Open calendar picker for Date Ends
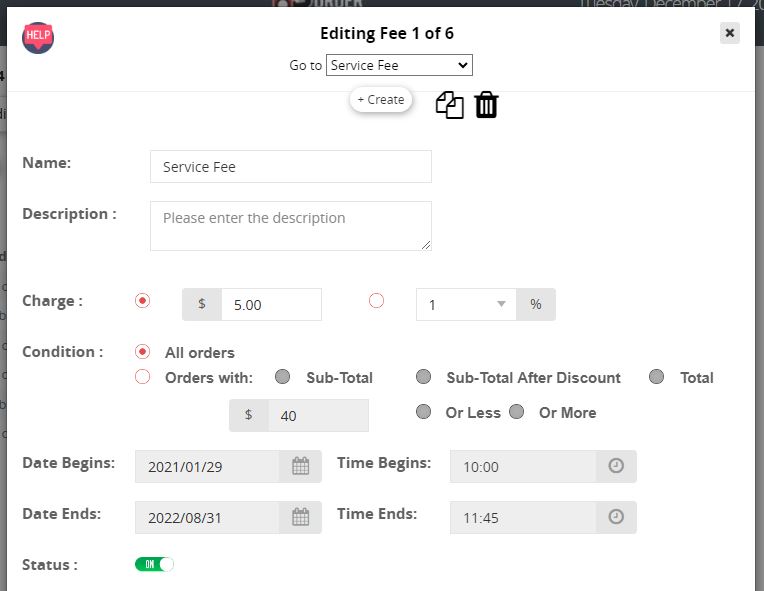This screenshot has width=764, height=591. [x=300, y=517]
